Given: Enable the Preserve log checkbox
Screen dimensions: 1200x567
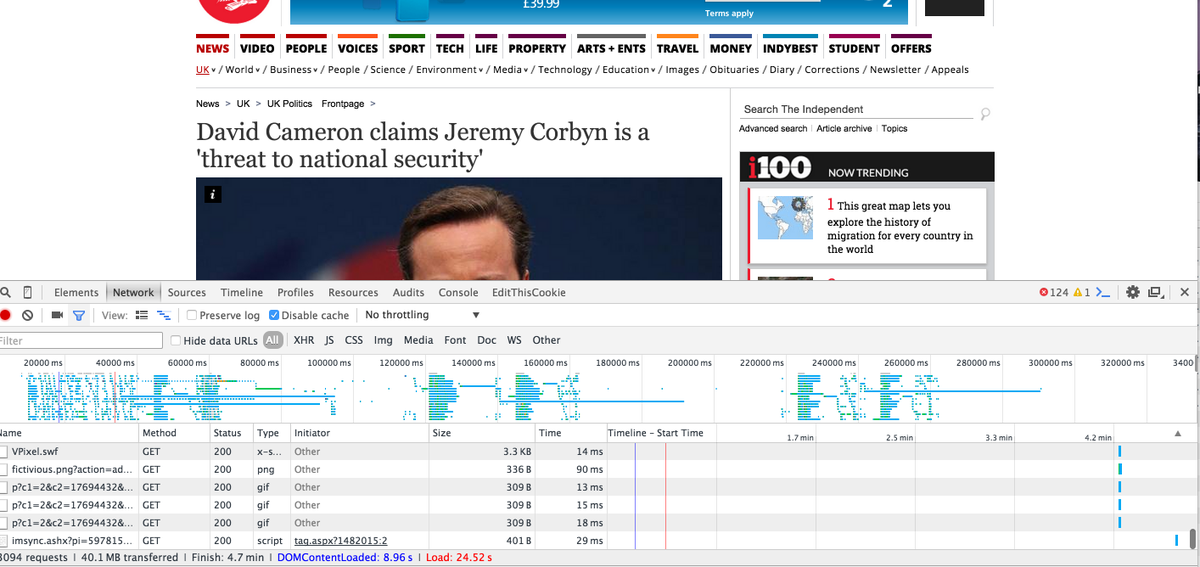Looking at the screenshot, I should [x=192, y=315].
